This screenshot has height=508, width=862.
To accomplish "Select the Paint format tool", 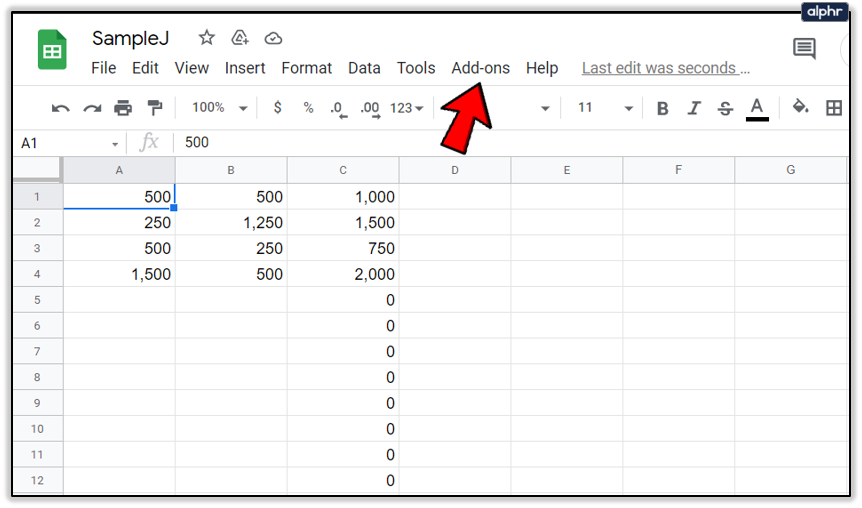I will (155, 108).
